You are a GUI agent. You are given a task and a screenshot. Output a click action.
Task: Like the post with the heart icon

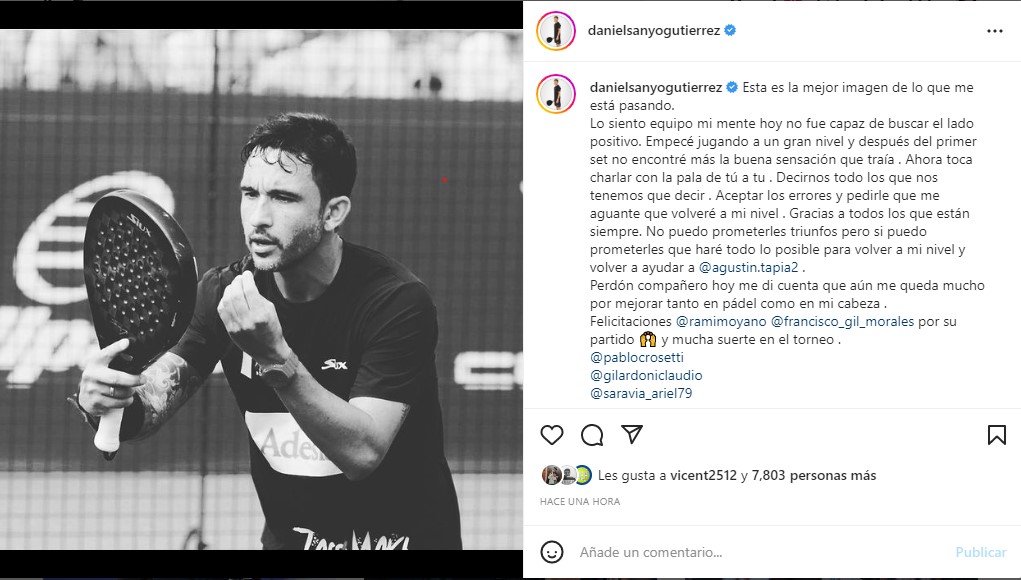tap(552, 435)
